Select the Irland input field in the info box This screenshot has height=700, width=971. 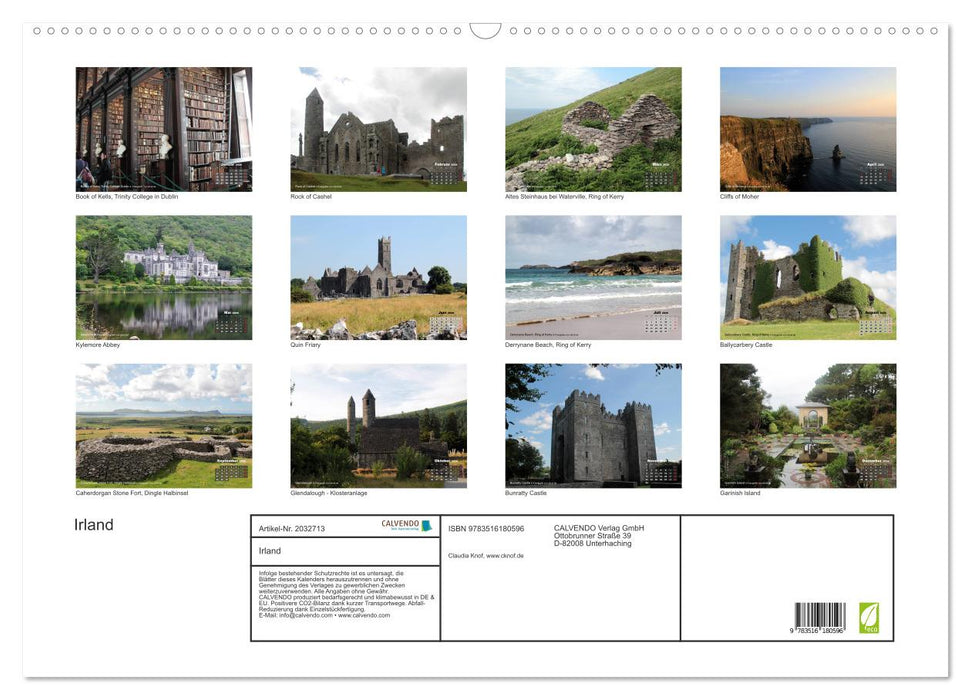coord(344,551)
